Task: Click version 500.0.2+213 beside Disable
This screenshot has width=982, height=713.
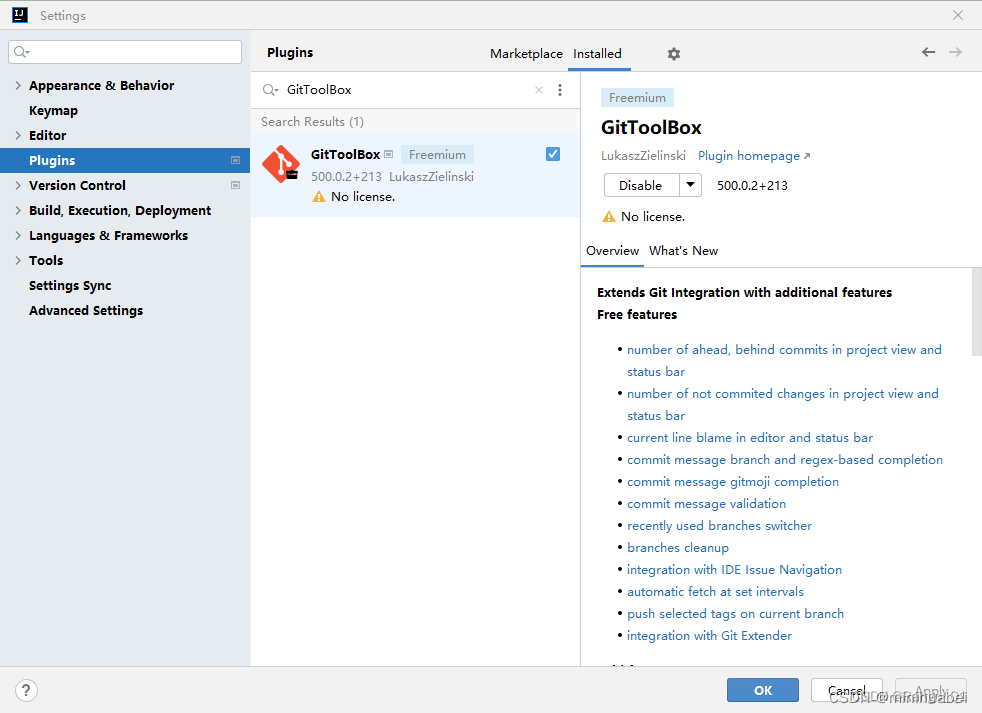Action: pos(752,185)
